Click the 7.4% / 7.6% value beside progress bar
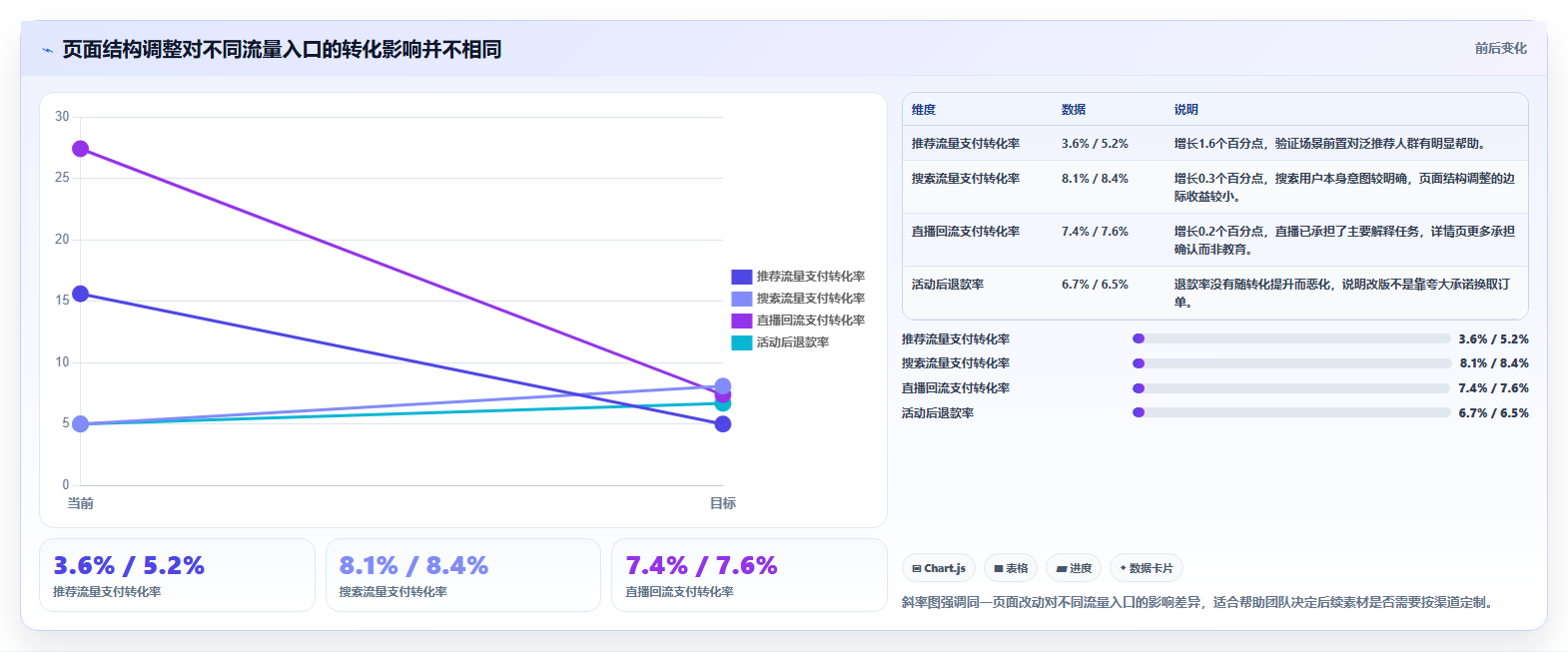 point(1493,388)
